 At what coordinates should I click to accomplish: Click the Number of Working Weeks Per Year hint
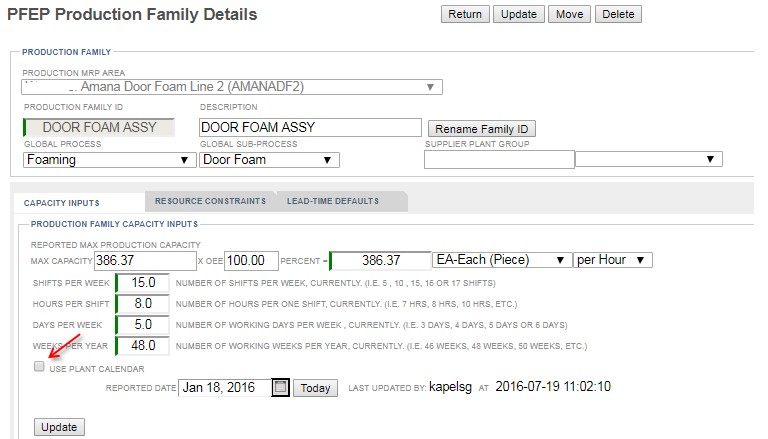(381, 346)
